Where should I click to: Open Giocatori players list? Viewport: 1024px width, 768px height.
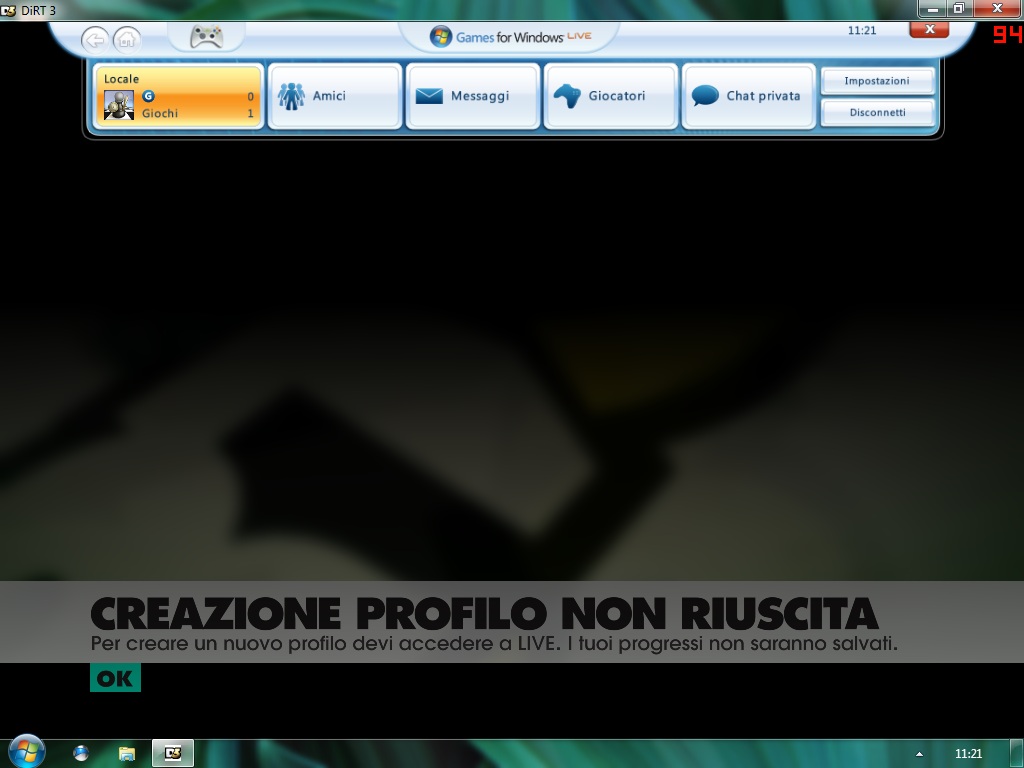(611, 96)
